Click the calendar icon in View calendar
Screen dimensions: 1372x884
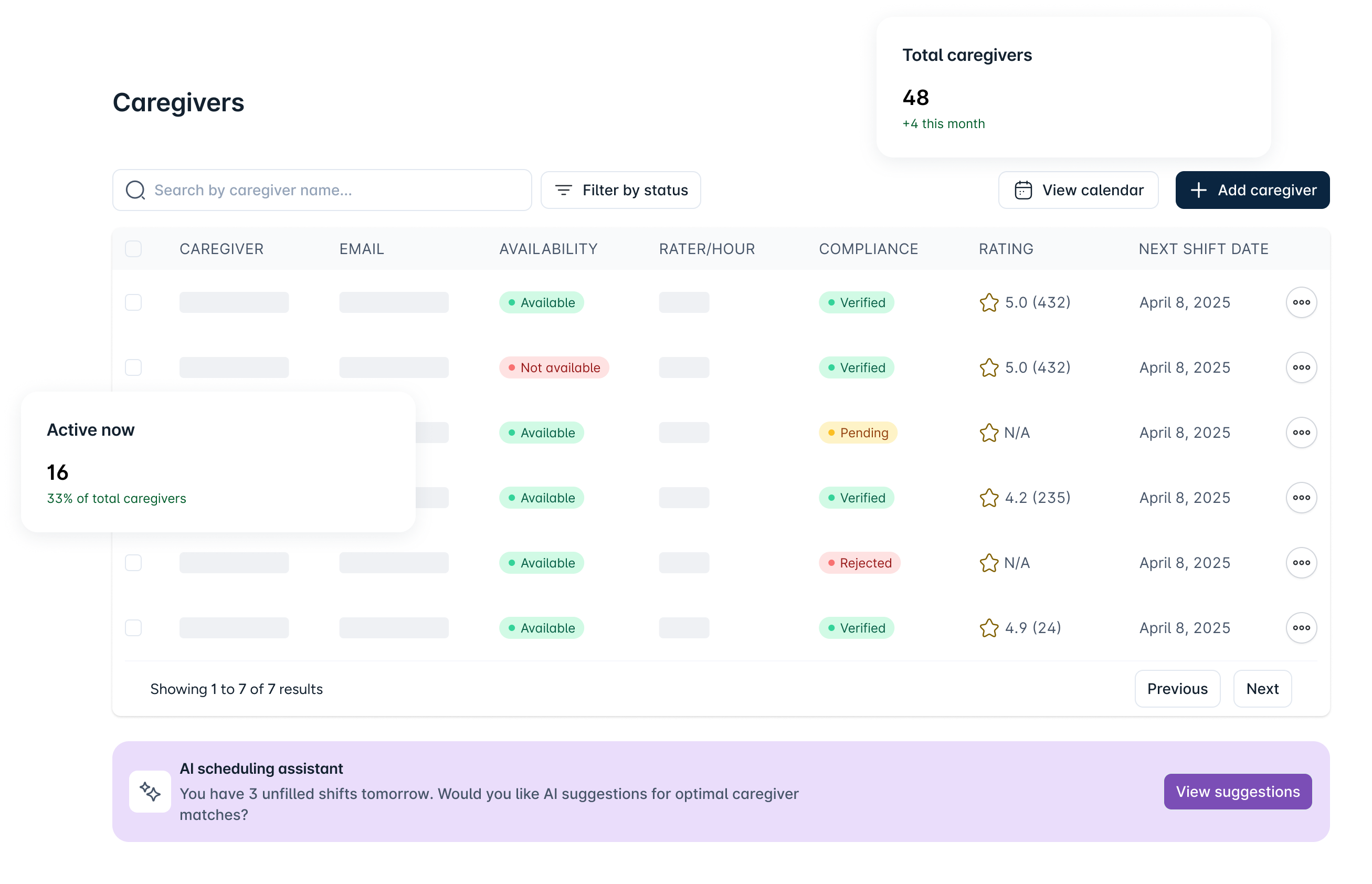1023,190
